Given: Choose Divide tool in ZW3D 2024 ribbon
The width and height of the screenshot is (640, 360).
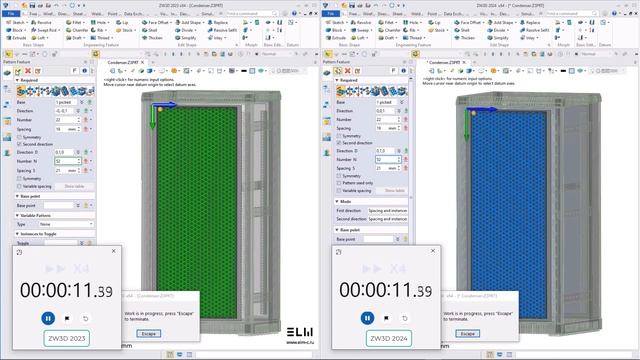Looking at the screenshot, I should (496, 30).
